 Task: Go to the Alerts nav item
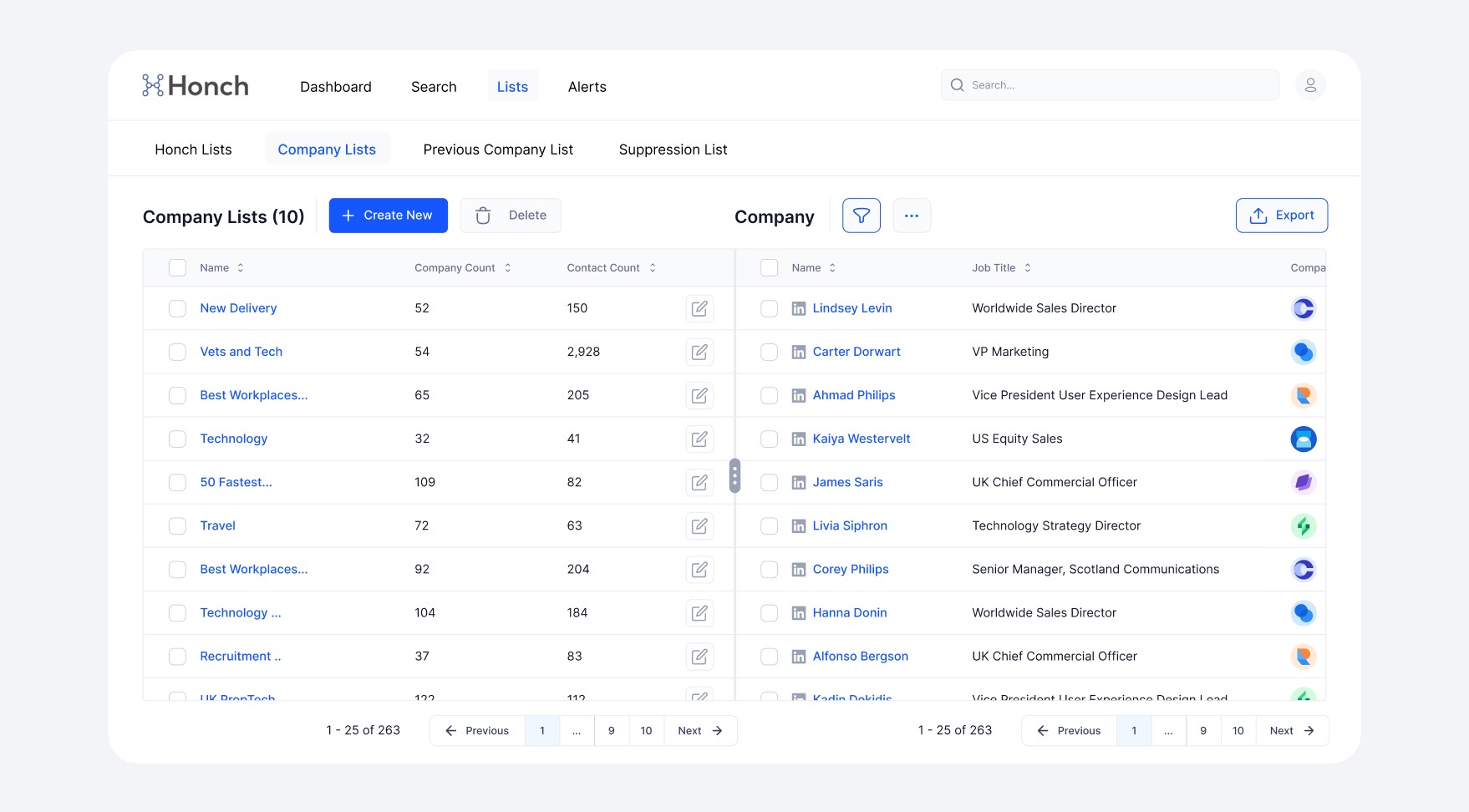click(587, 87)
